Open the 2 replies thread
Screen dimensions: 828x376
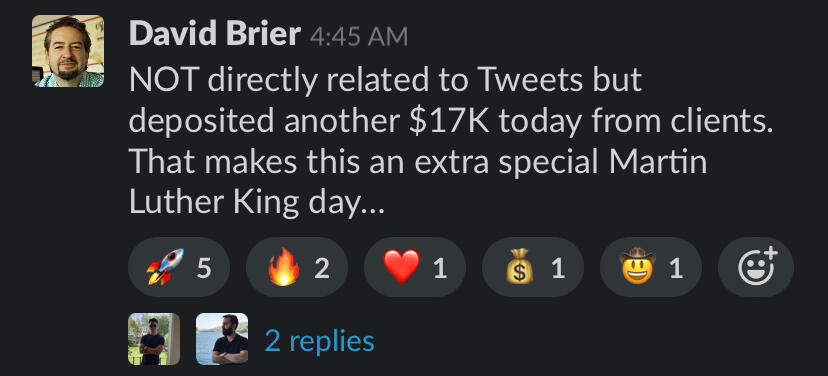pos(319,341)
